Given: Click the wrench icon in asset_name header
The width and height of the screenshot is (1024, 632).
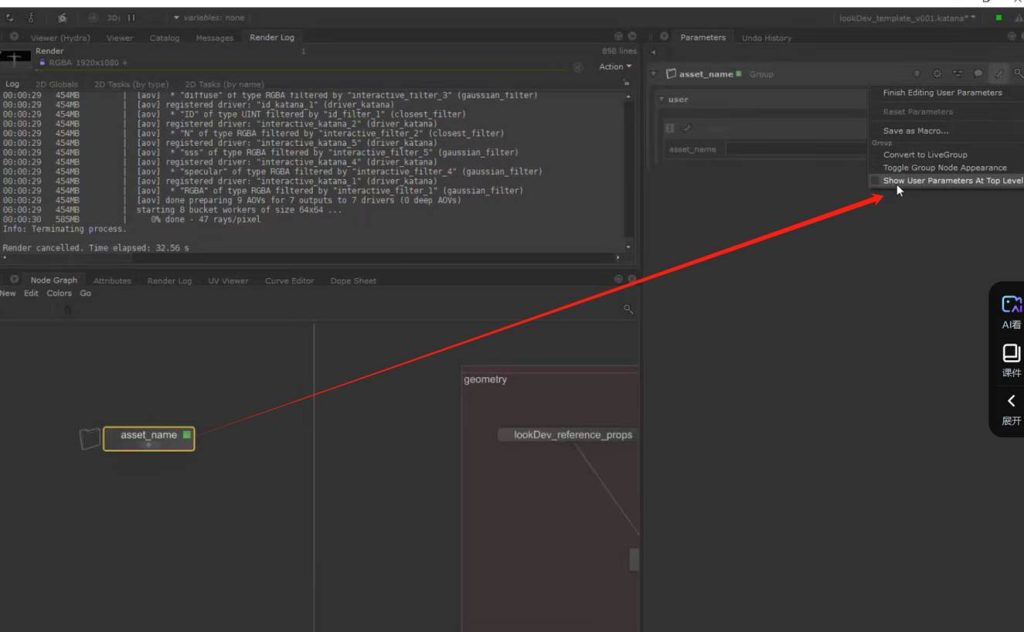Looking at the screenshot, I should pos(998,74).
